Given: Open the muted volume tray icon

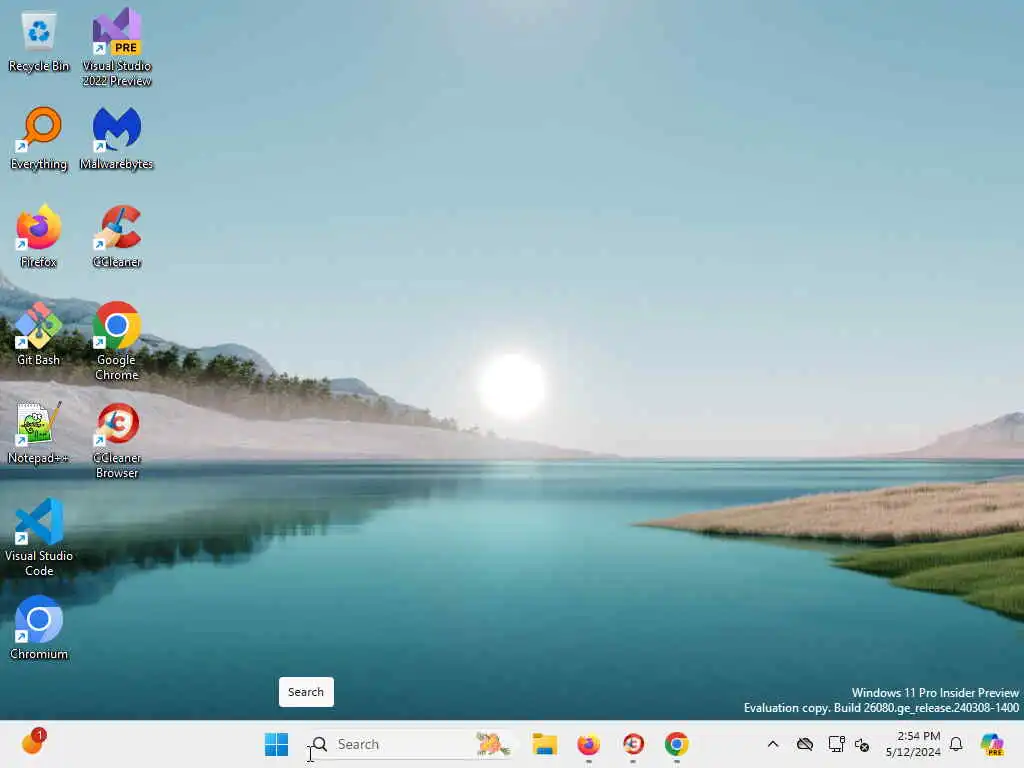Looking at the screenshot, I should point(862,744).
